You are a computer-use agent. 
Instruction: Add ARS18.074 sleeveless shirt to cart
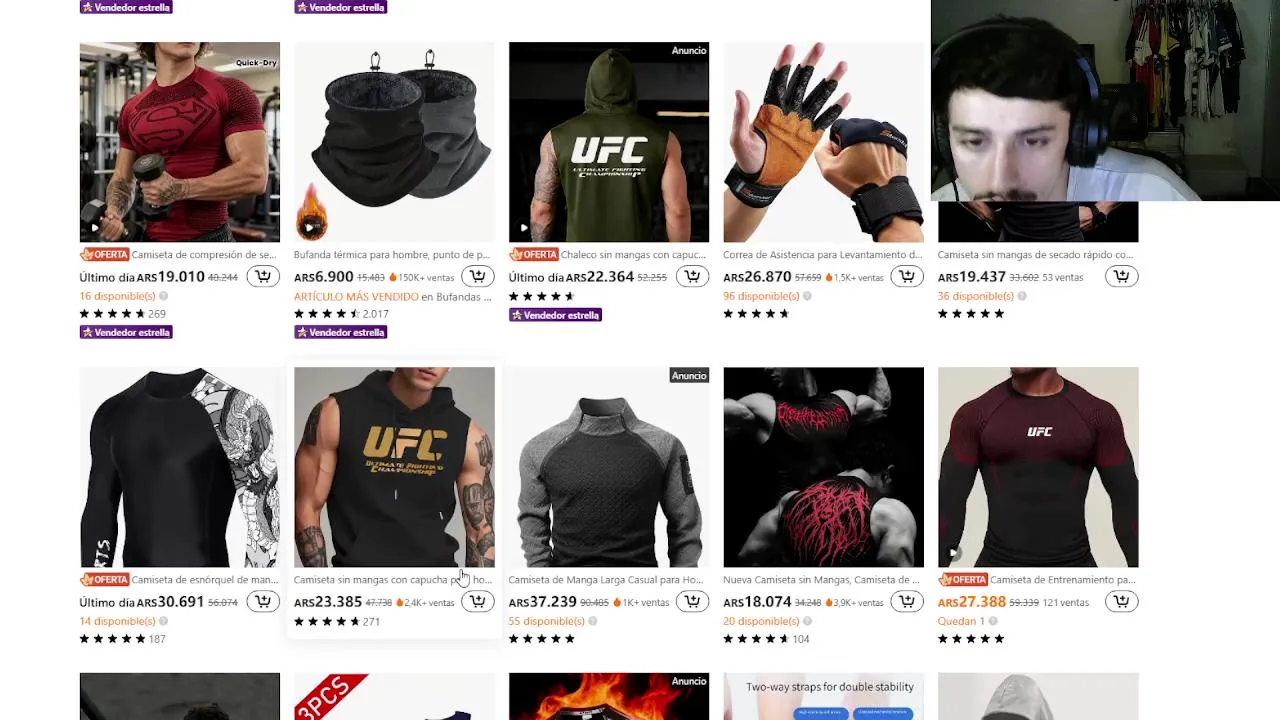[906, 602]
